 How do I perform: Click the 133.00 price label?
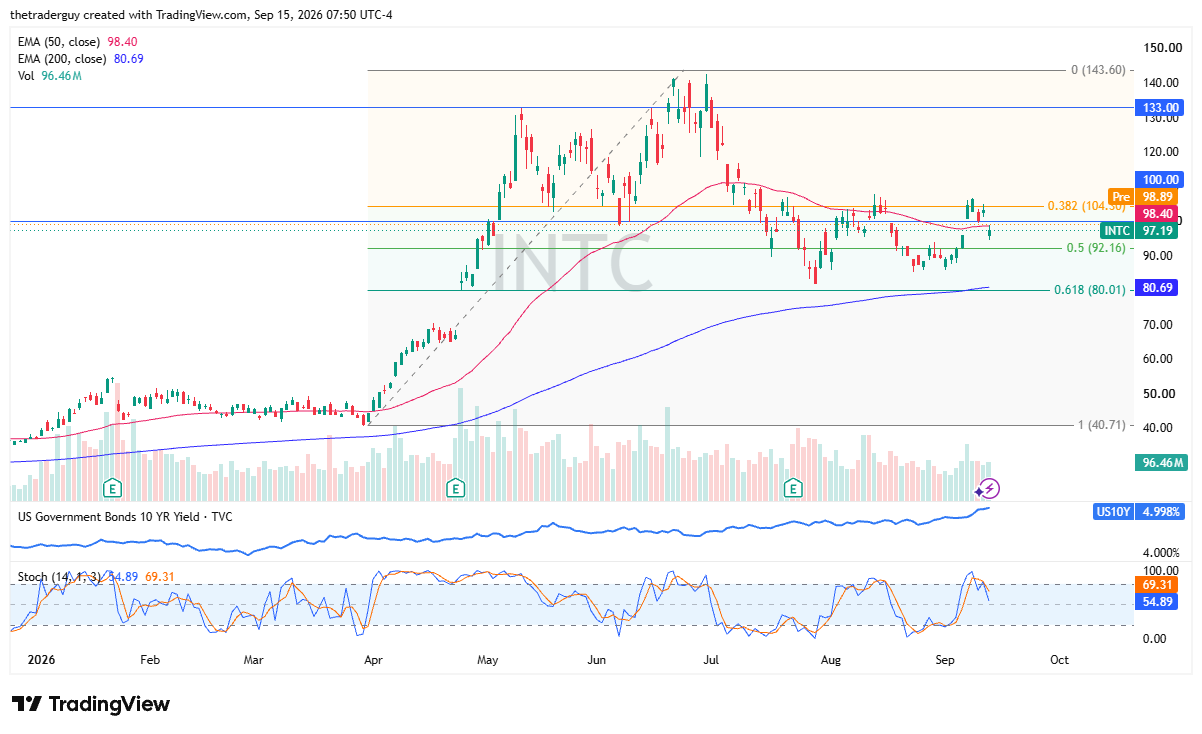click(1160, 108)
